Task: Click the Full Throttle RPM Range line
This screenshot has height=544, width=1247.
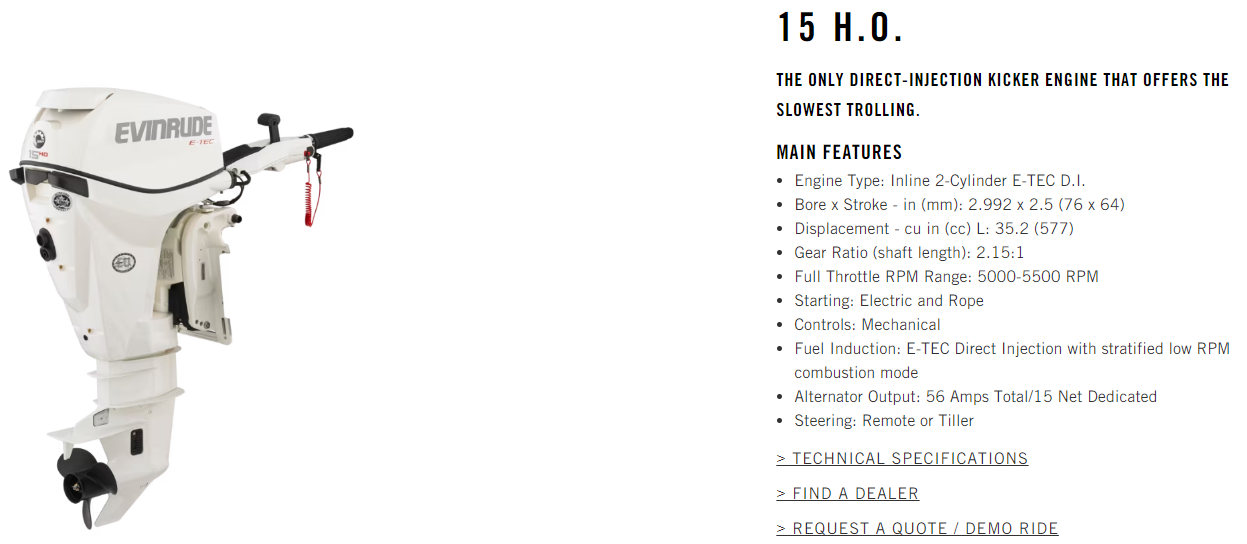Action: click(x=946, y=277)
